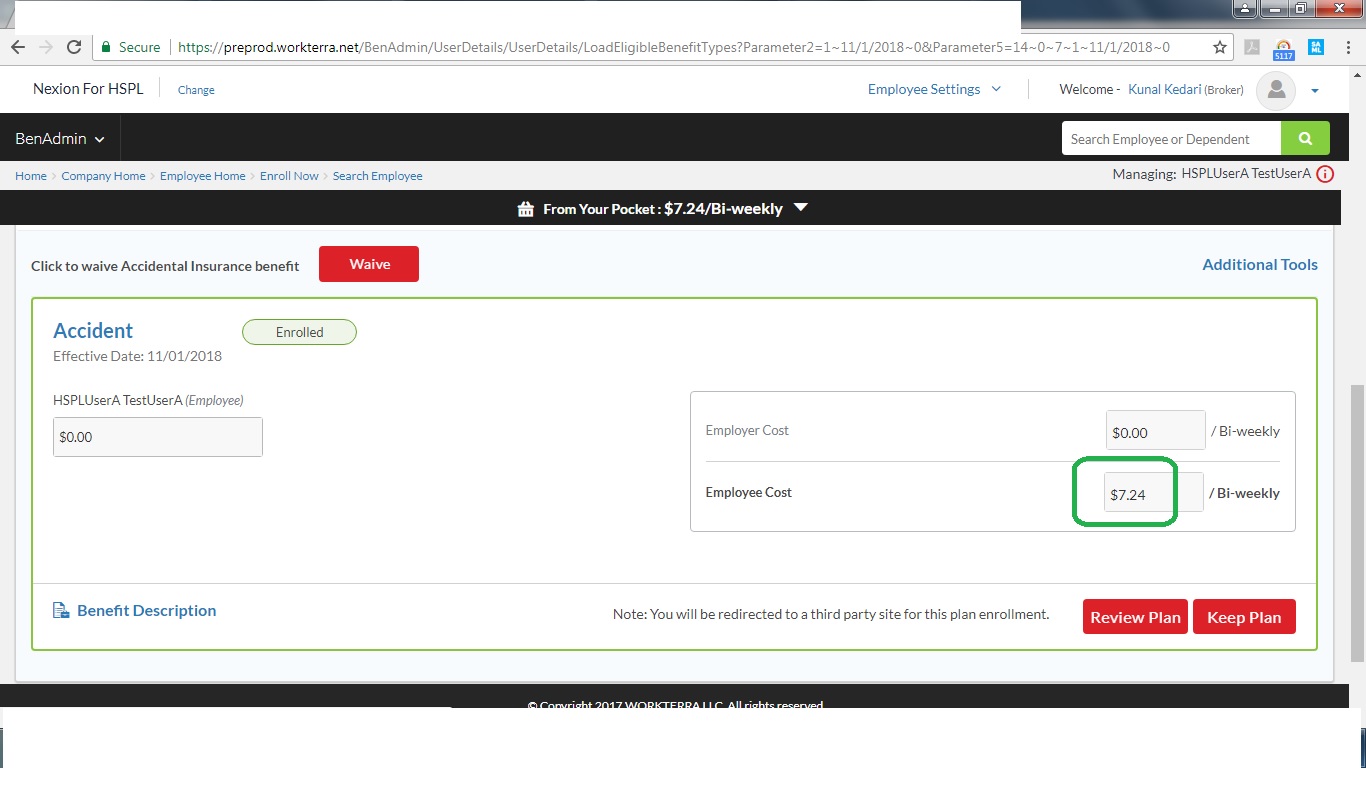Screen dimensions: 1366x812
Task: Click the basket icon in pocket bar
Action: tap(525, 209)
